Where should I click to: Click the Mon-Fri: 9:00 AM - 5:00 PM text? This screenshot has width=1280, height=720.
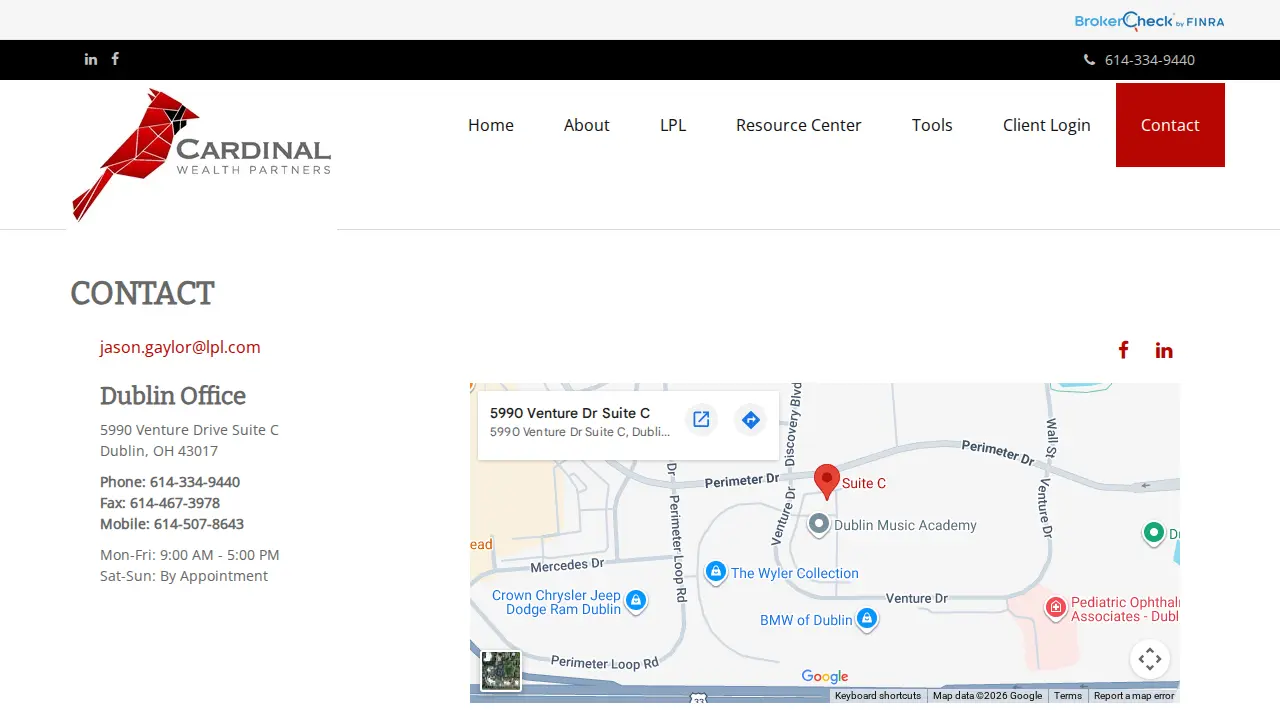point(190,555)
